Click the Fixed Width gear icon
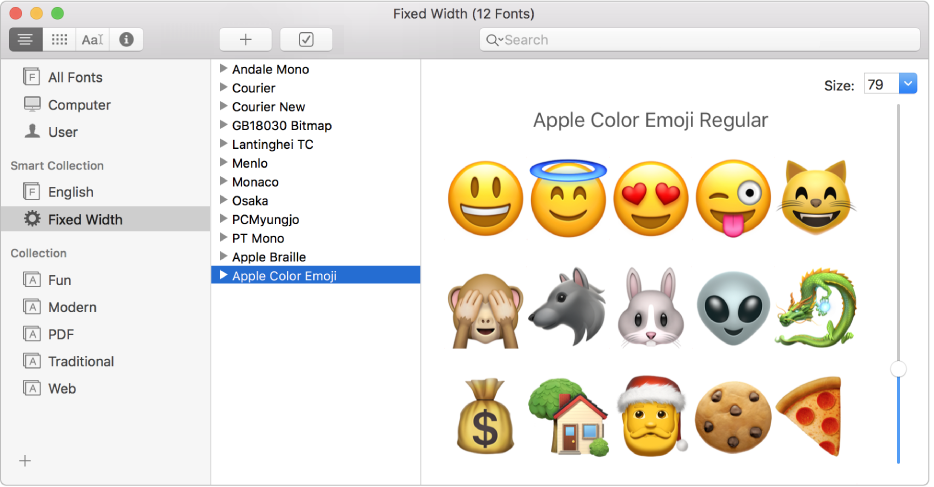The image size is (934, 487). [32, 218]
